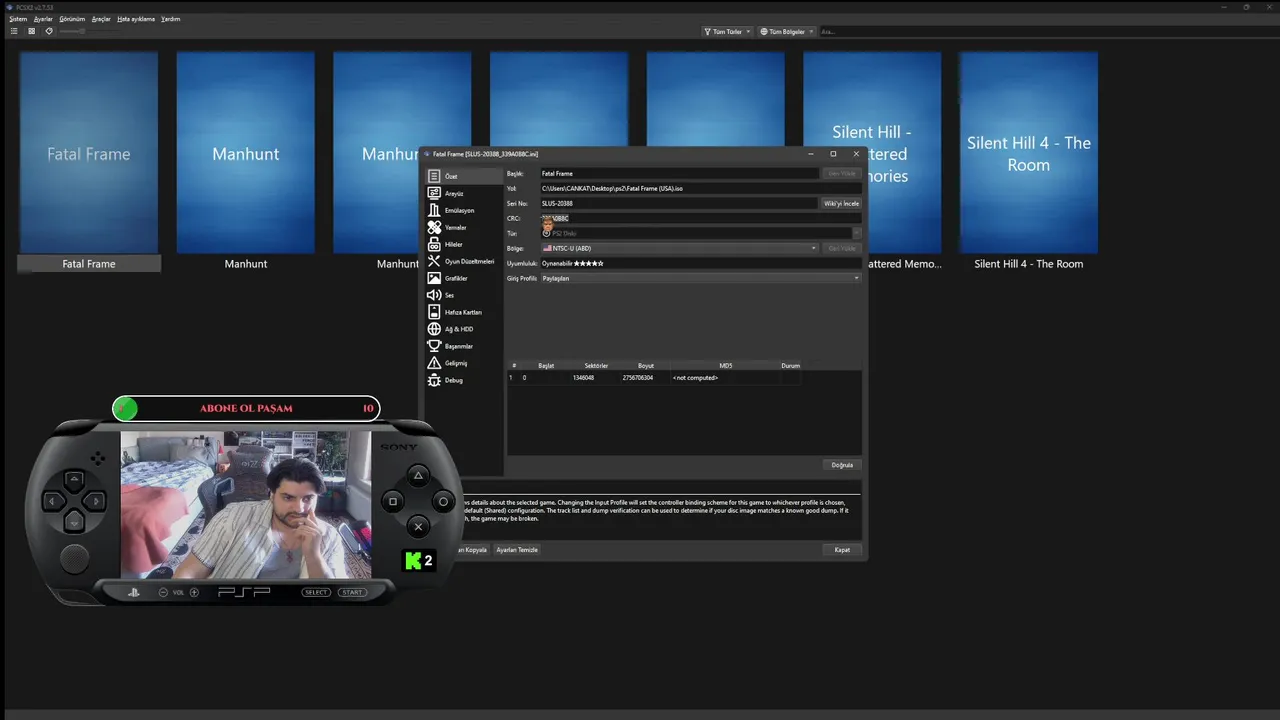1280x720 pixels.
Task: Open the Hileler cheats icon
Action: (434, 244)
